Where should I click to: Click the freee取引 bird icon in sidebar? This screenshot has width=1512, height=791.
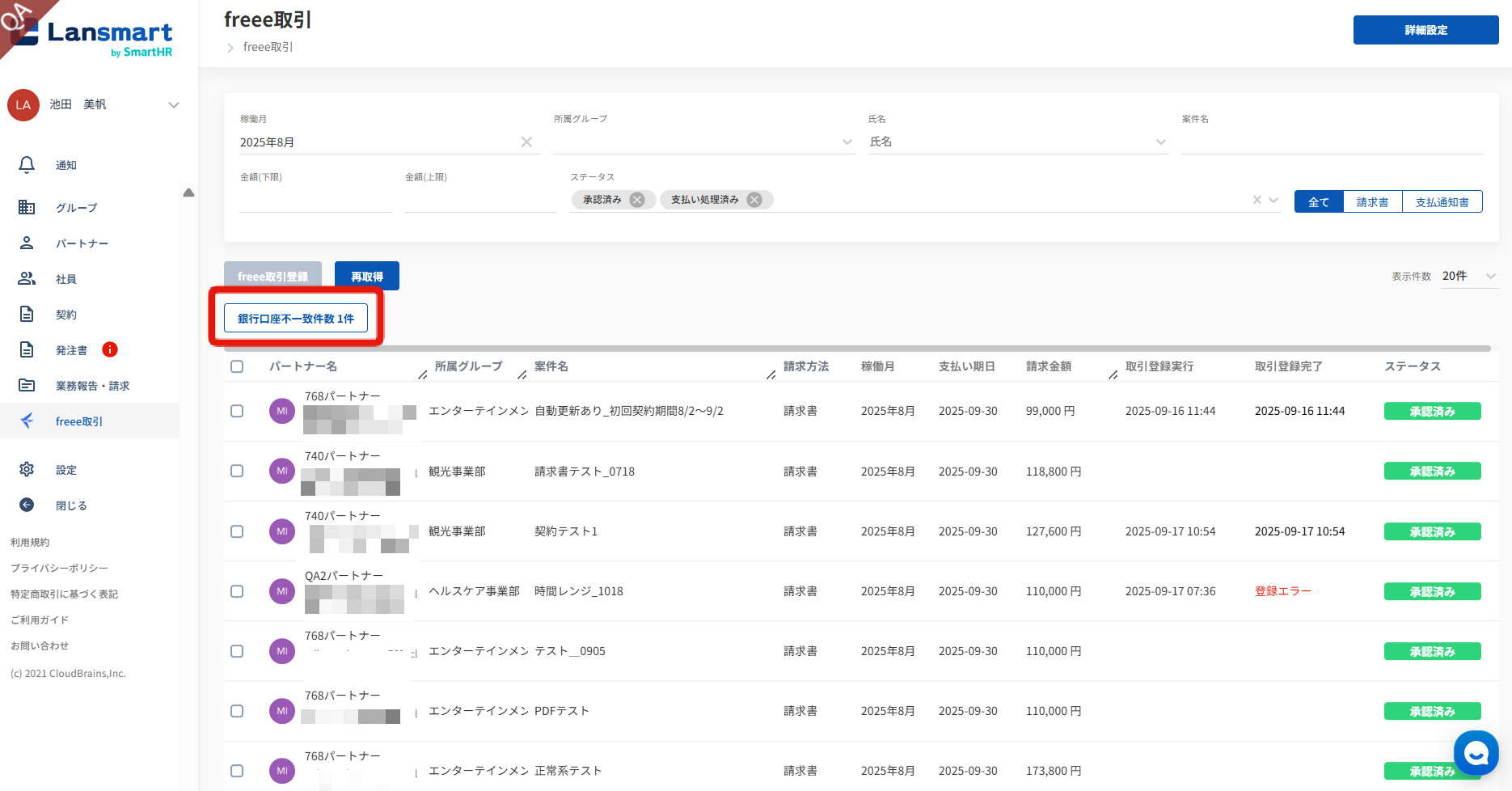[x=27, y=421]
